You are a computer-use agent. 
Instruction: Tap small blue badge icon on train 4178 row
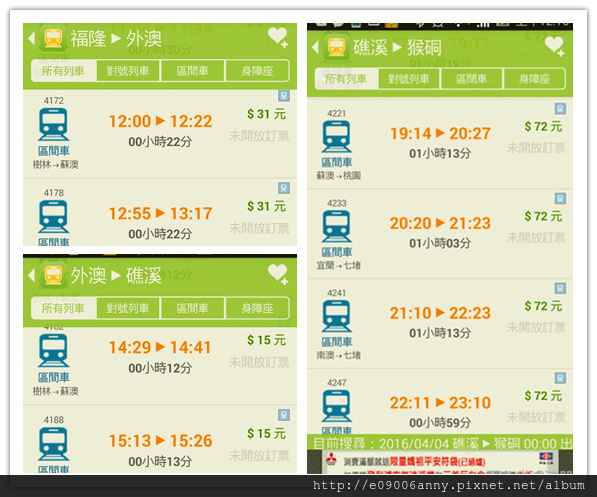point(284,188)
